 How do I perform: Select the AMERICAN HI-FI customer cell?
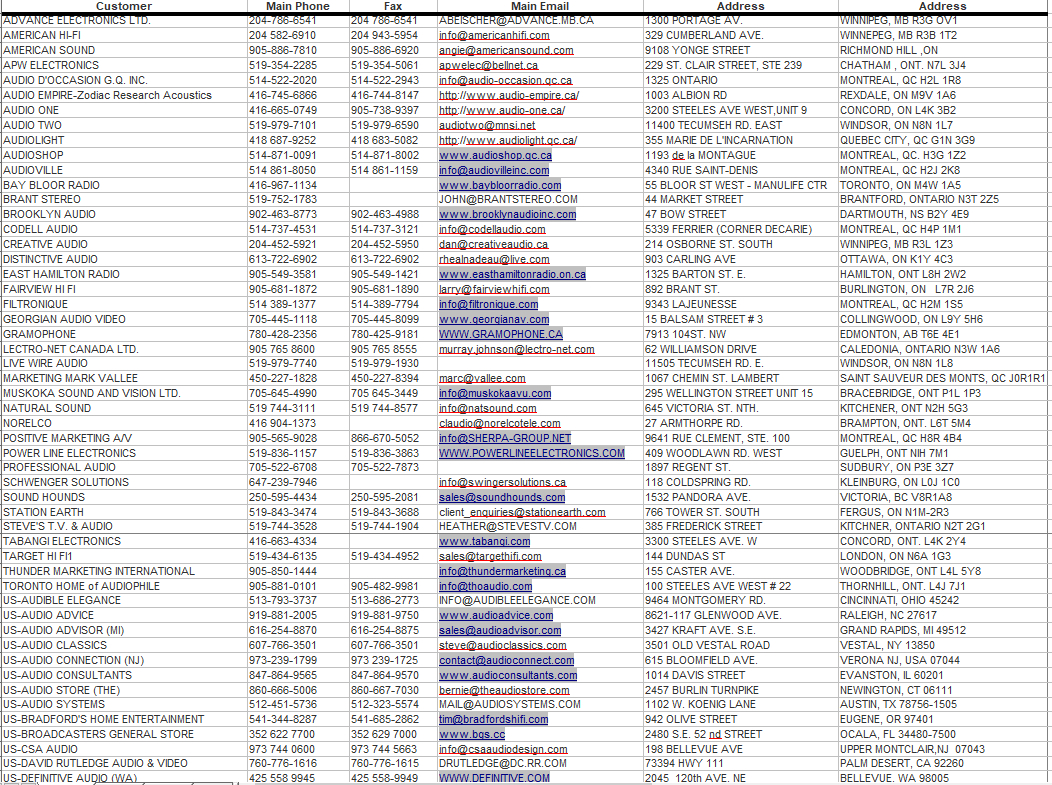124,36
